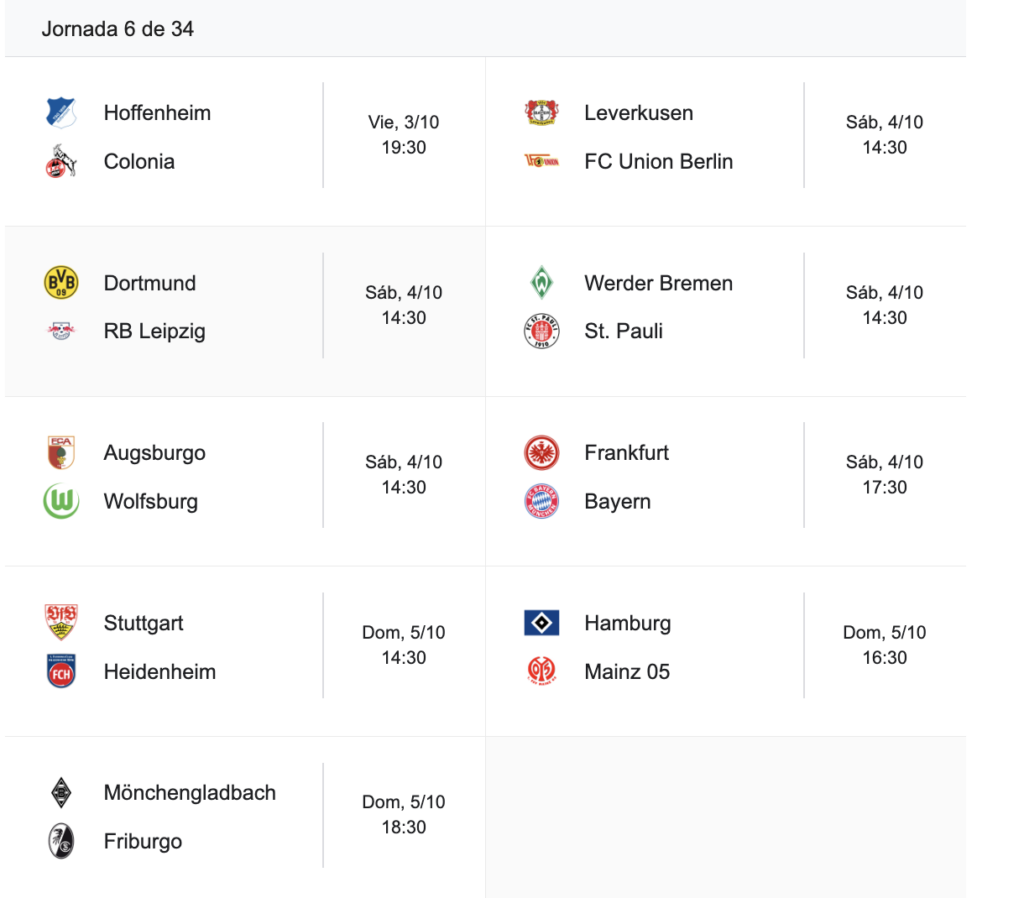The height and width of the screenshot is (898, 1024).
Task: Click the Mainz 05 red logo
Action: click(x=542, y=672)
